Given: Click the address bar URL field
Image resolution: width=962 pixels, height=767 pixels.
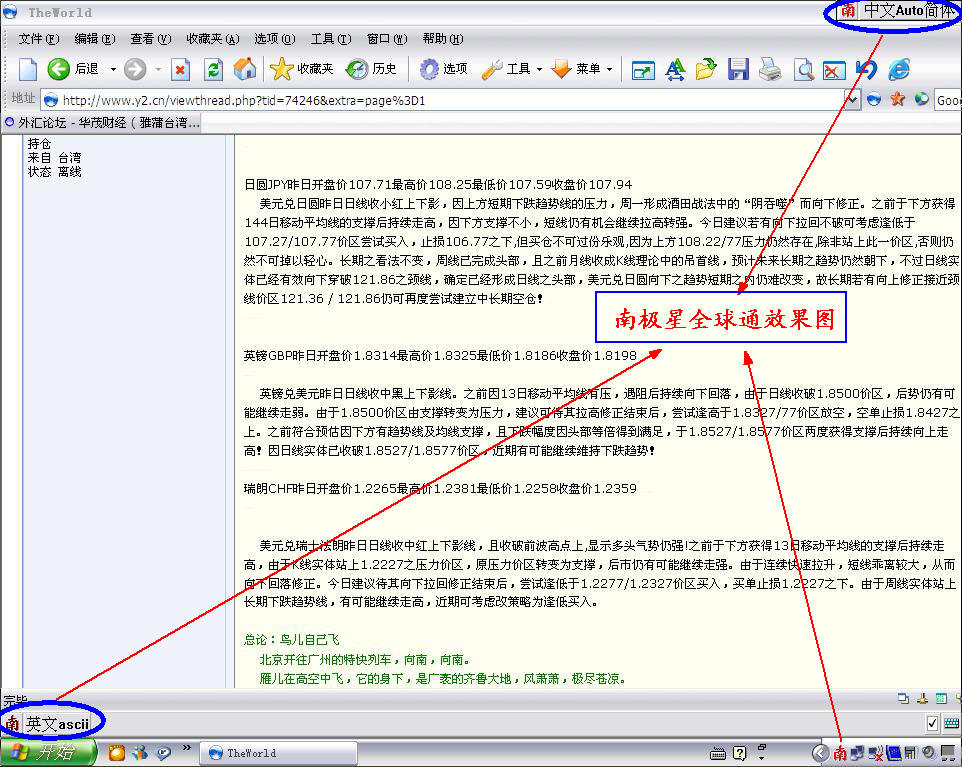Looking at the screenshot, I should click(443, 100).
